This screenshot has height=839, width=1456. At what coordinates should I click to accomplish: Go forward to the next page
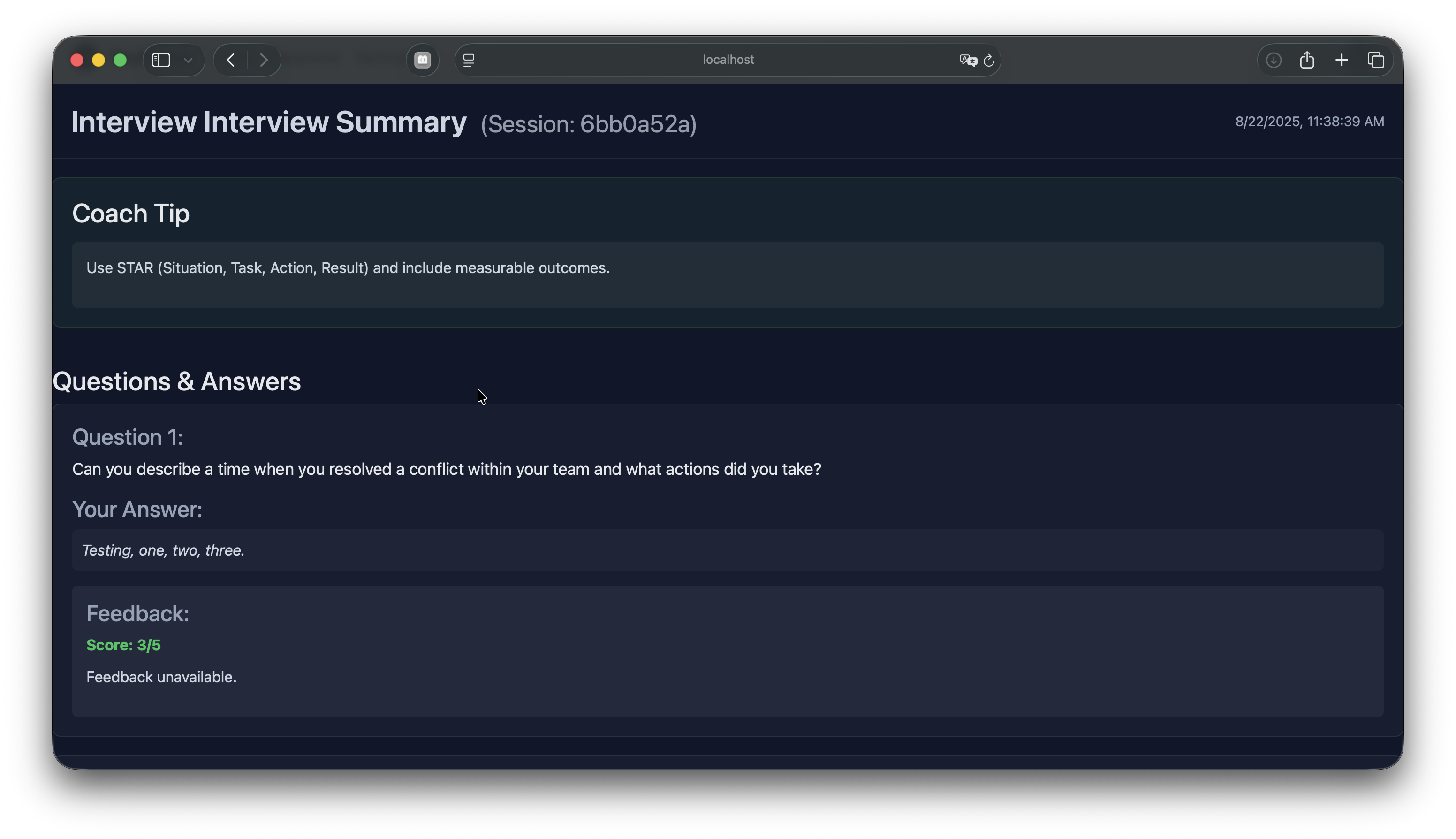264,60
